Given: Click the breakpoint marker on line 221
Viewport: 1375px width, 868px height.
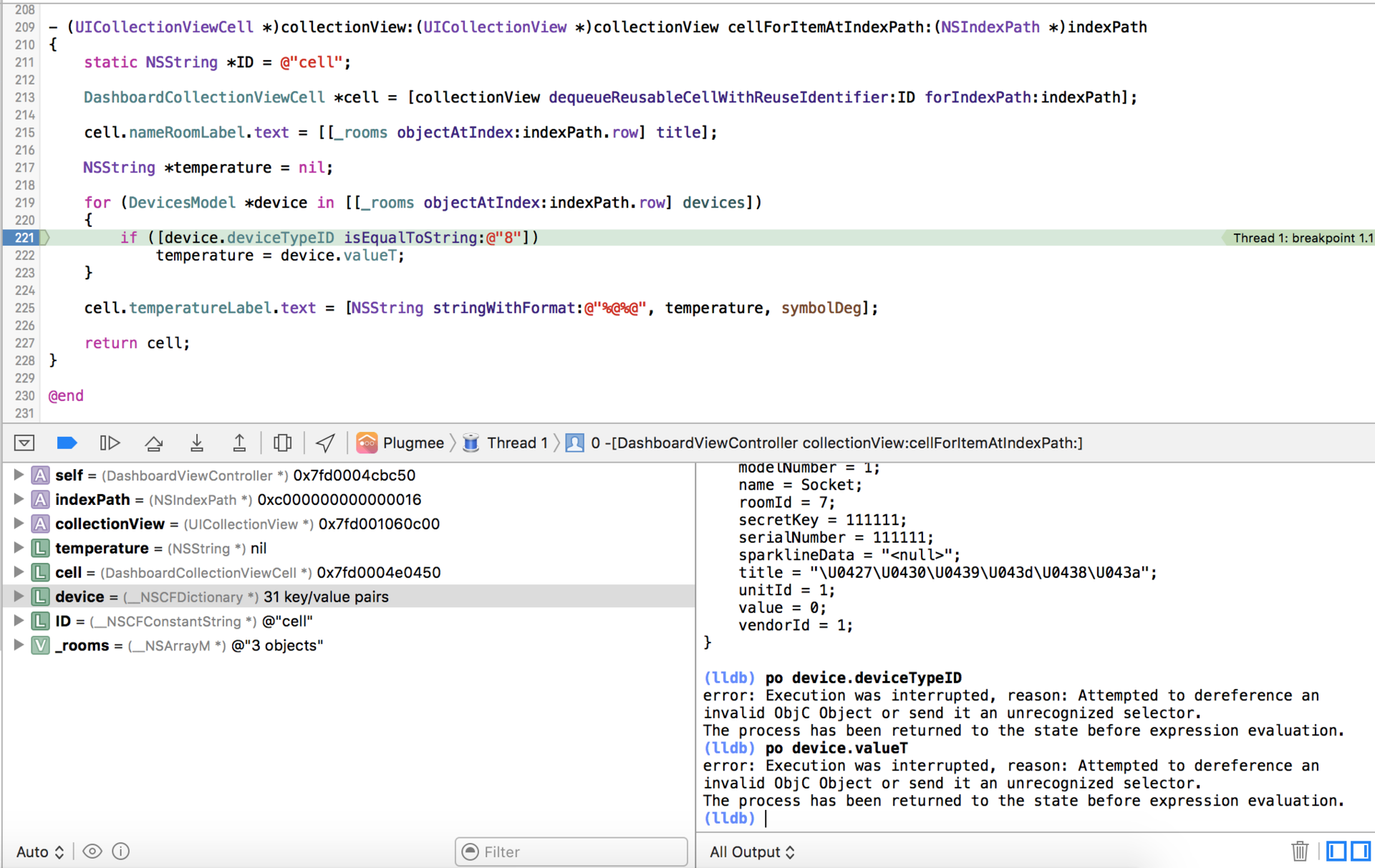Looking at the screenshot, I should click(x=25, y=237).
